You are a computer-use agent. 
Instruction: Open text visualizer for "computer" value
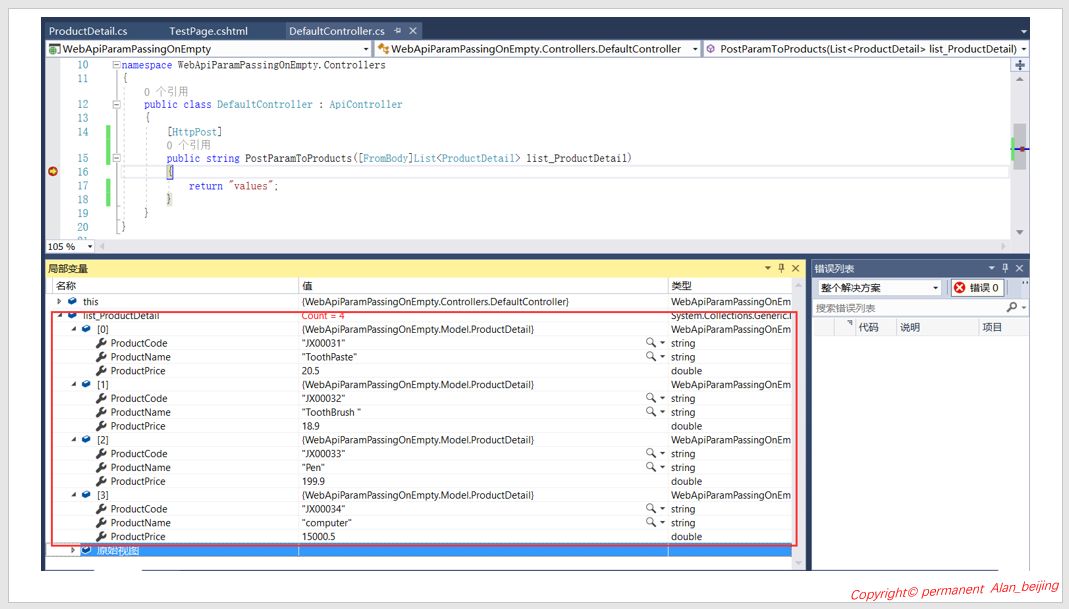pos(651,522)
